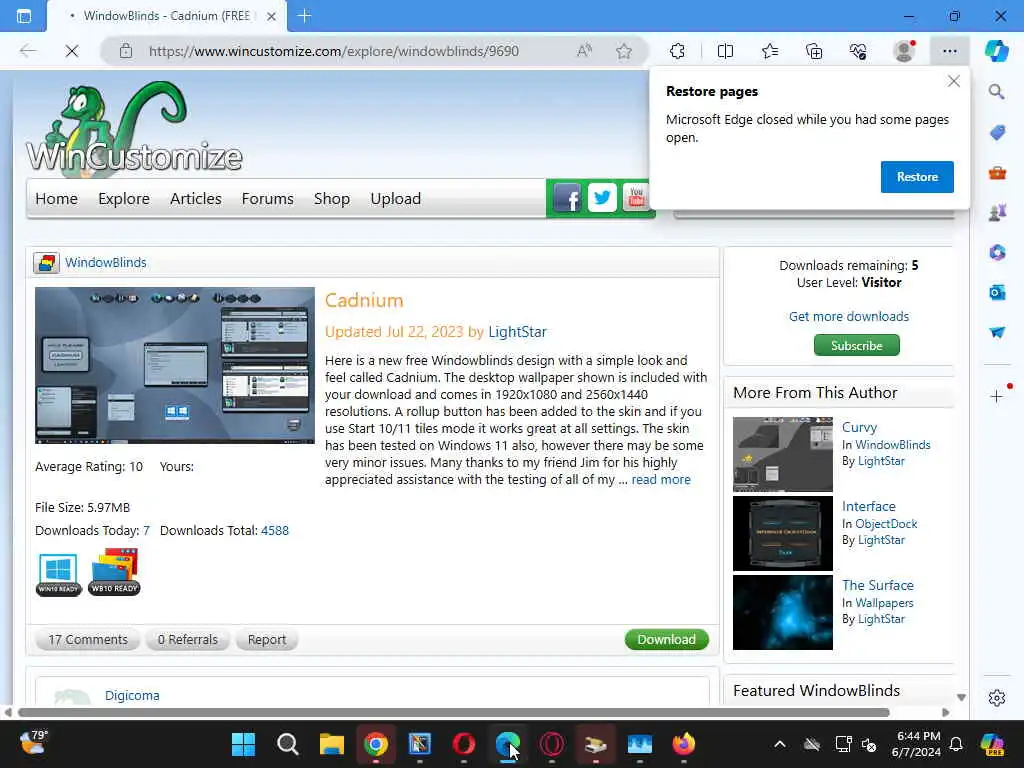This screenshot has height=768, width=1024.
Task: Open Collections in Edge toolbar
Action: click(814, 51)
